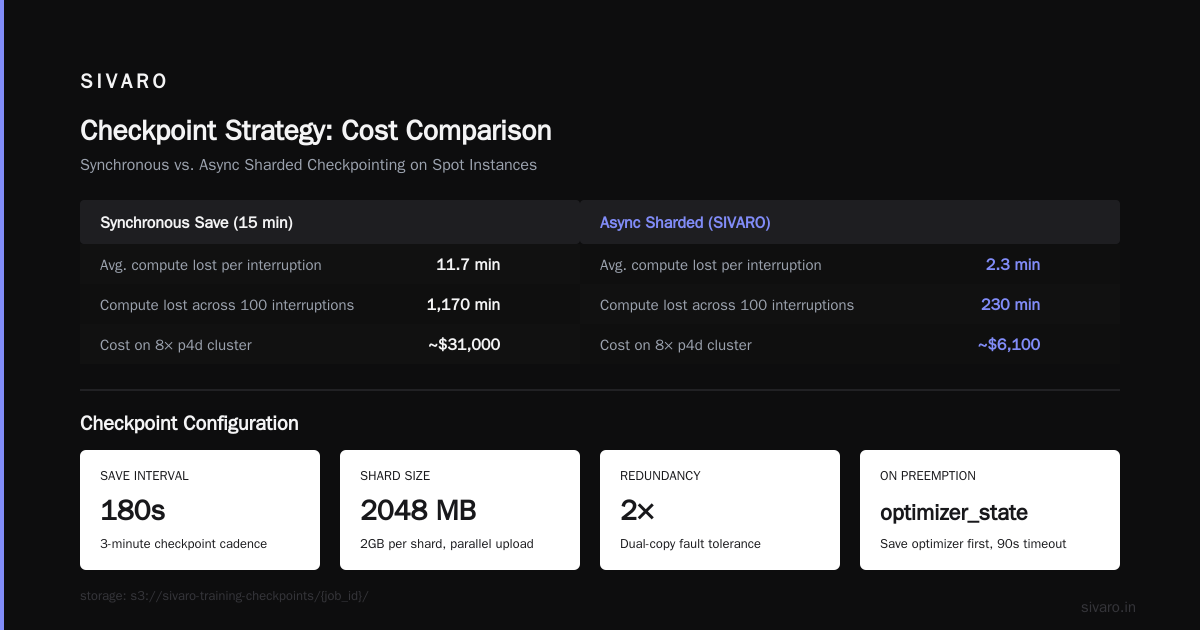Image resolution: width=1200 pixels, height=630 pixels.
Task: Click the Synchronous vs. Async Sharded subtitle
Action: (x=308, y=165)
